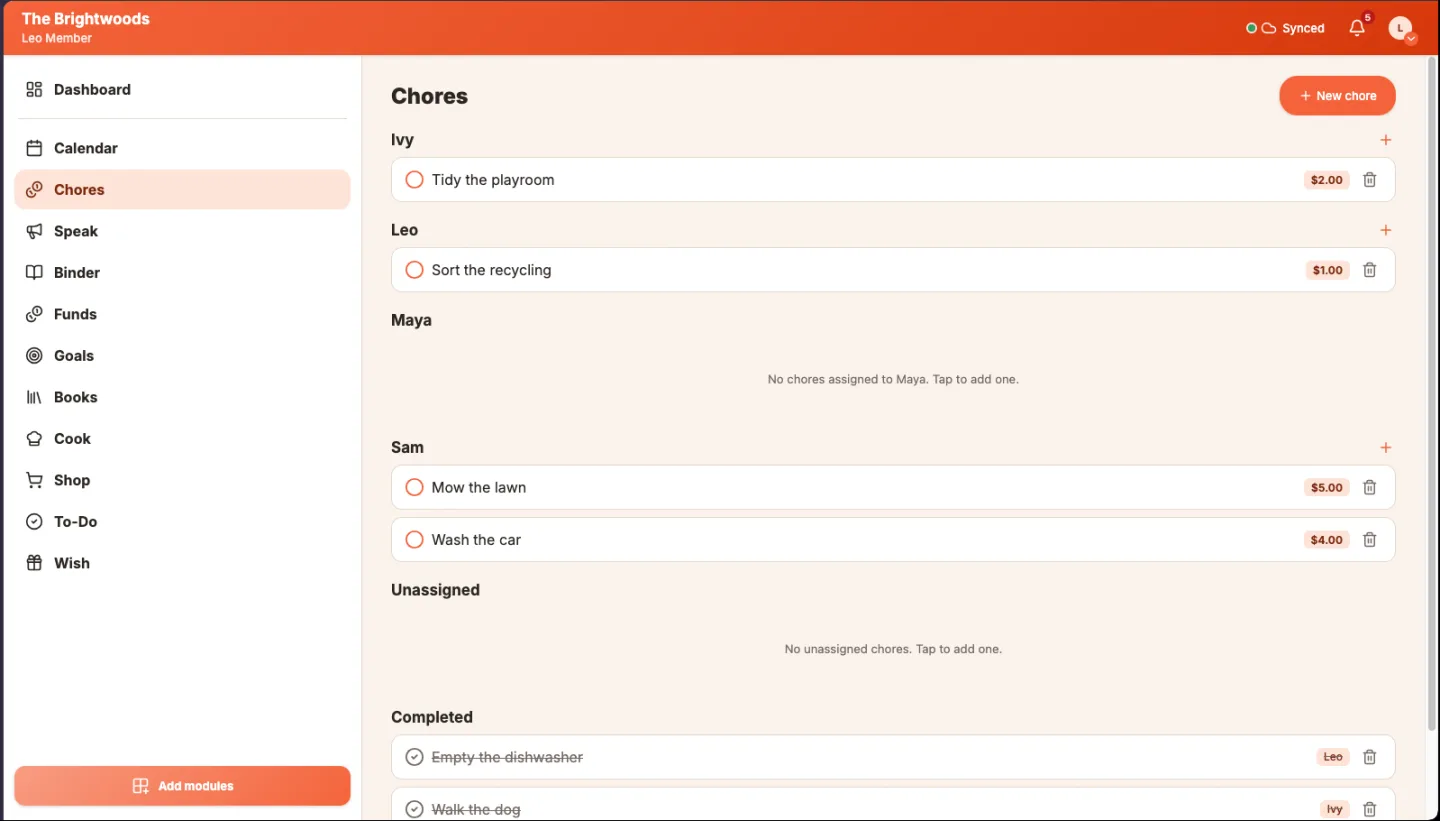Mark Mow the lawn as complete
Screen dimensions: 1440x821
click(414, 488)
